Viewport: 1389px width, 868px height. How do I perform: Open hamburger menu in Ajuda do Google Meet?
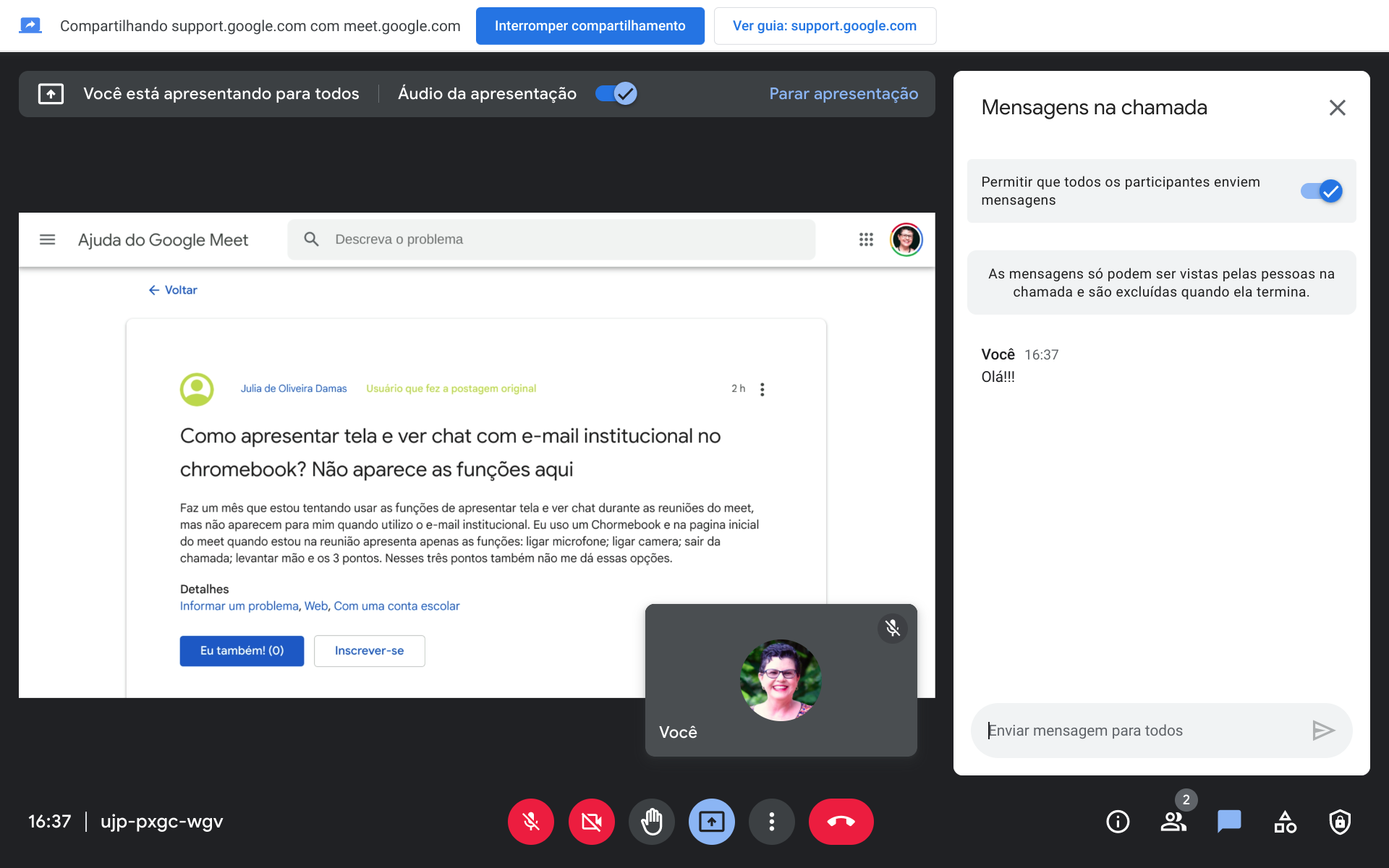47,239
